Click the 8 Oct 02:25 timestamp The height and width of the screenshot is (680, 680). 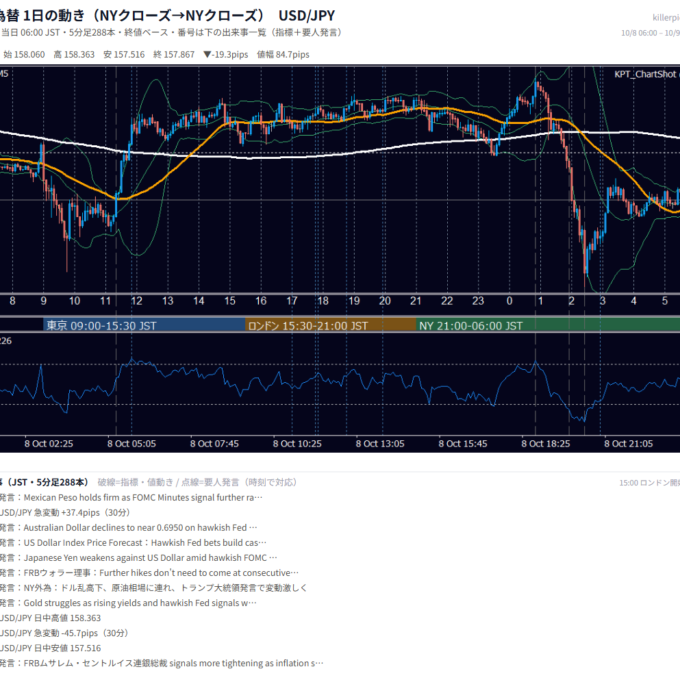[x=49, y=444]
